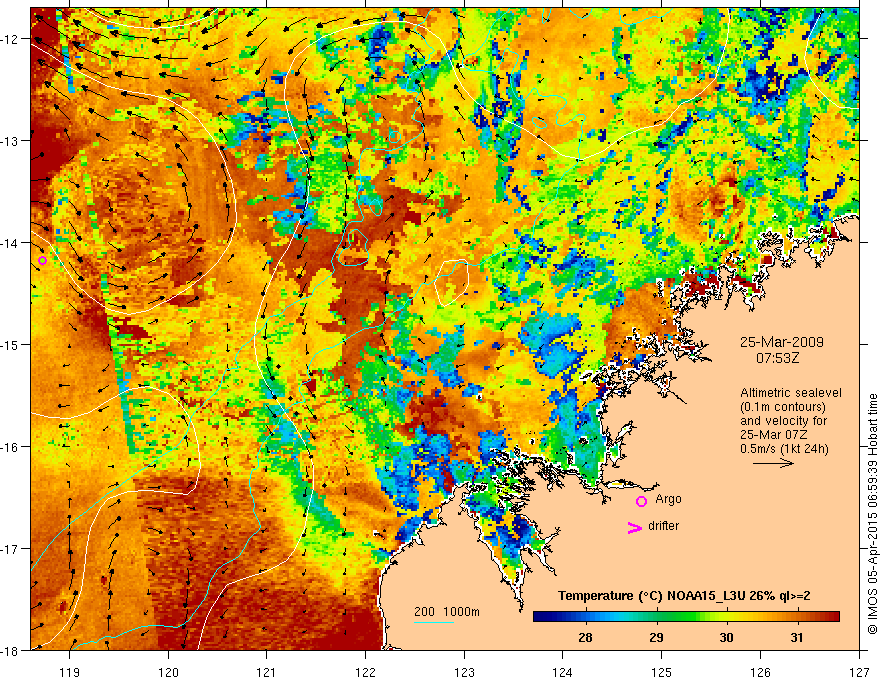
Task: Click the date text 25-Mar-2009
Action: pyautogui.click(x=782, y=342)
